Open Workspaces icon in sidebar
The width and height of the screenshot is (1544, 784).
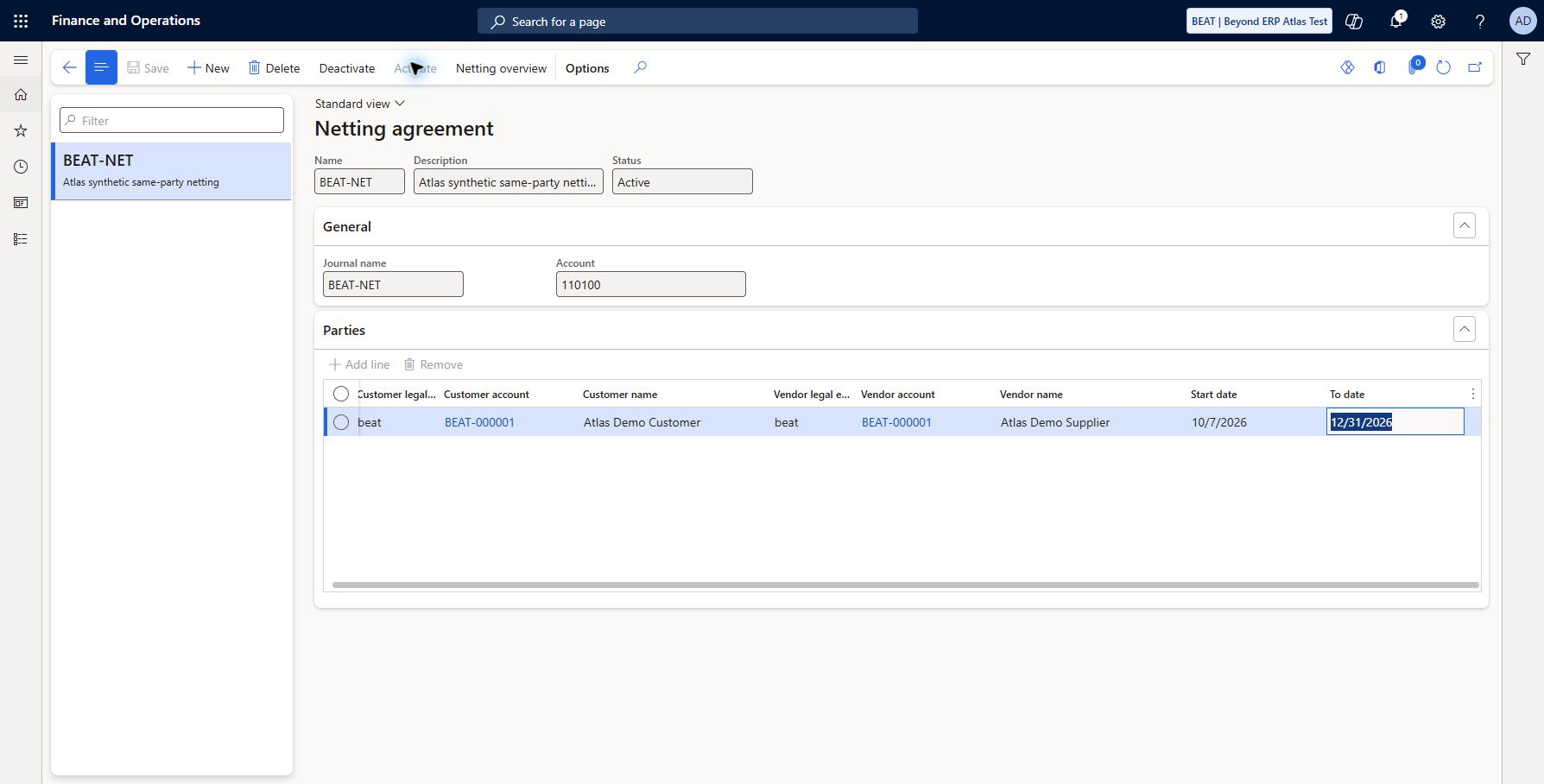click(x=21, y=203)
